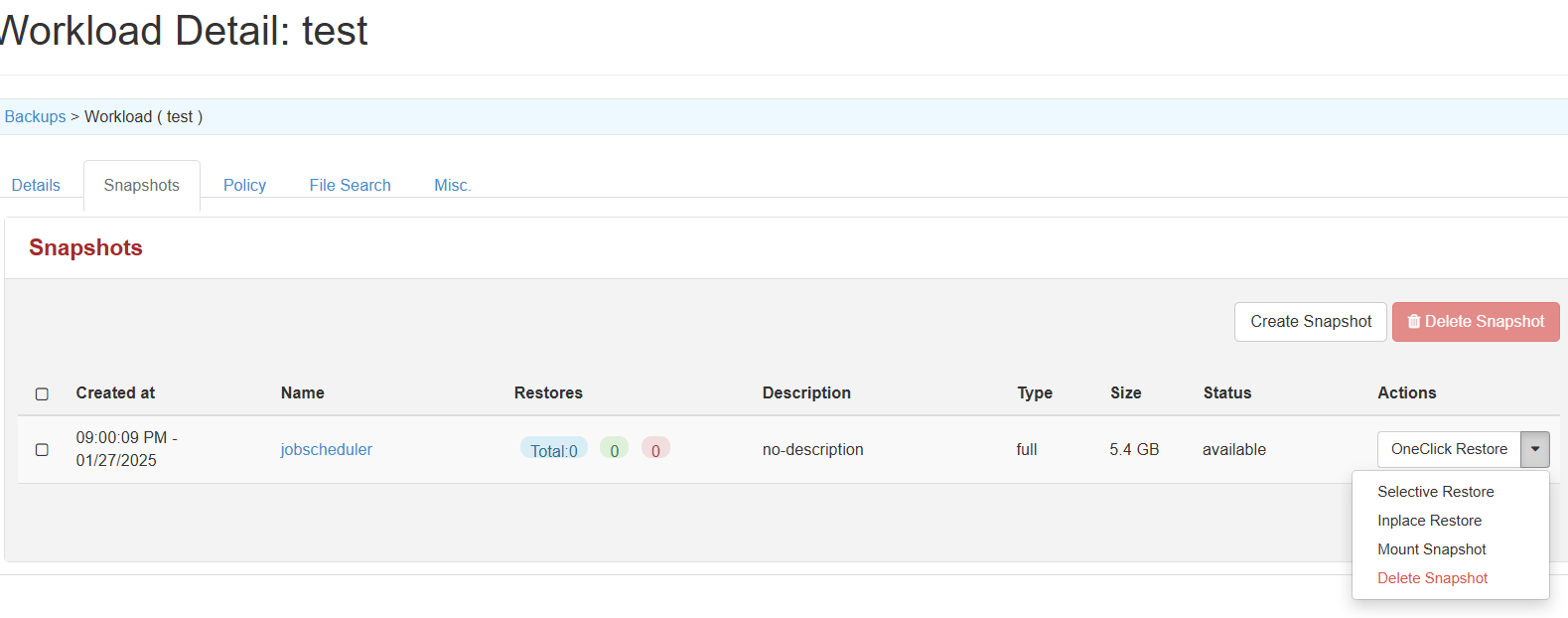Click the red Delete Snapshot button
The height and width of the screenshot is (618, 1568).
pyautogui.click(x=1476, y=322)
